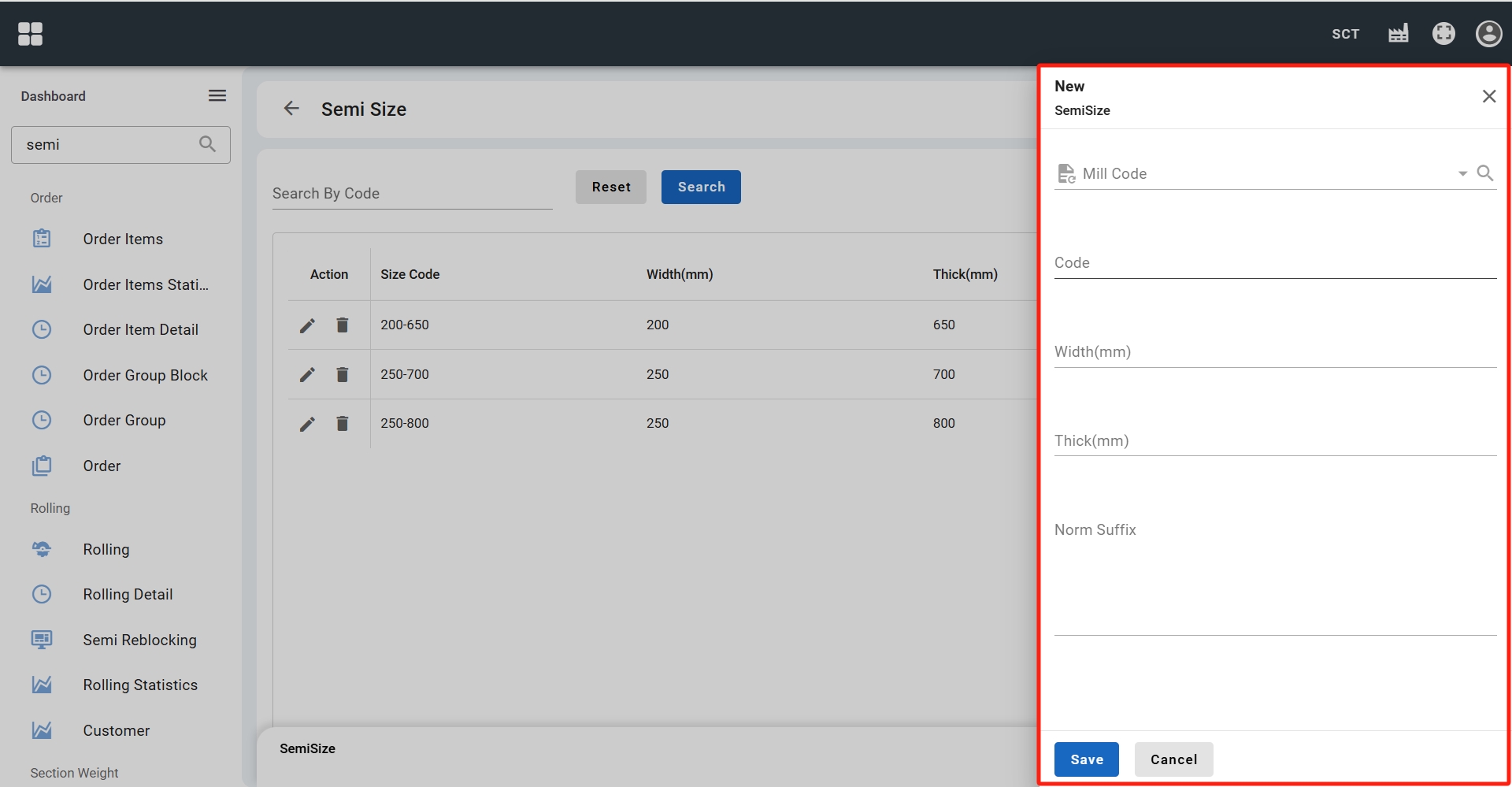Screen dimensions: 1512x787
Task: Open the factory icon in top bar
Action: (x=1398, y=34)
